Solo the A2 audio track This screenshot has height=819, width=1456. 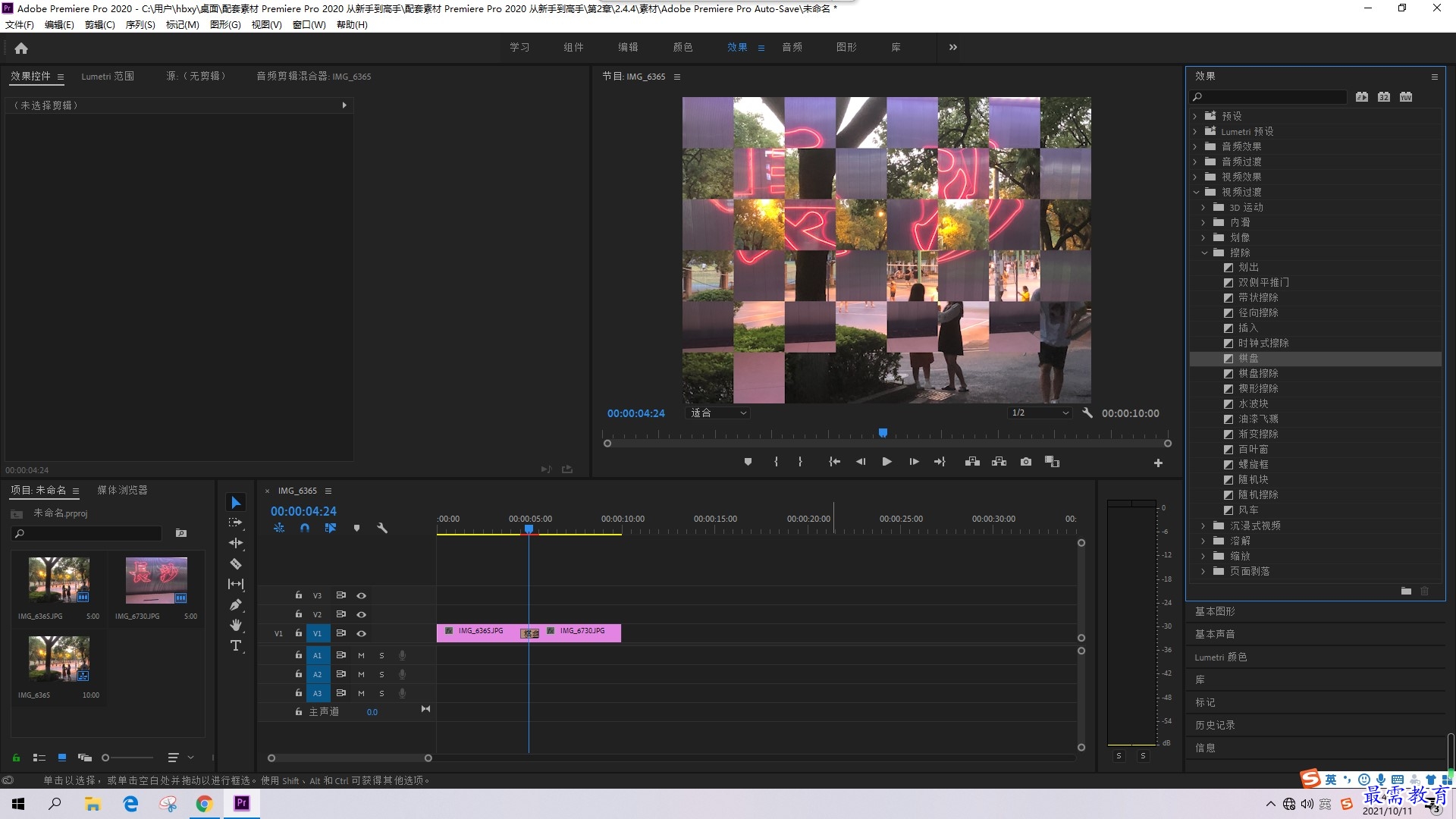(x=381, y=674)
